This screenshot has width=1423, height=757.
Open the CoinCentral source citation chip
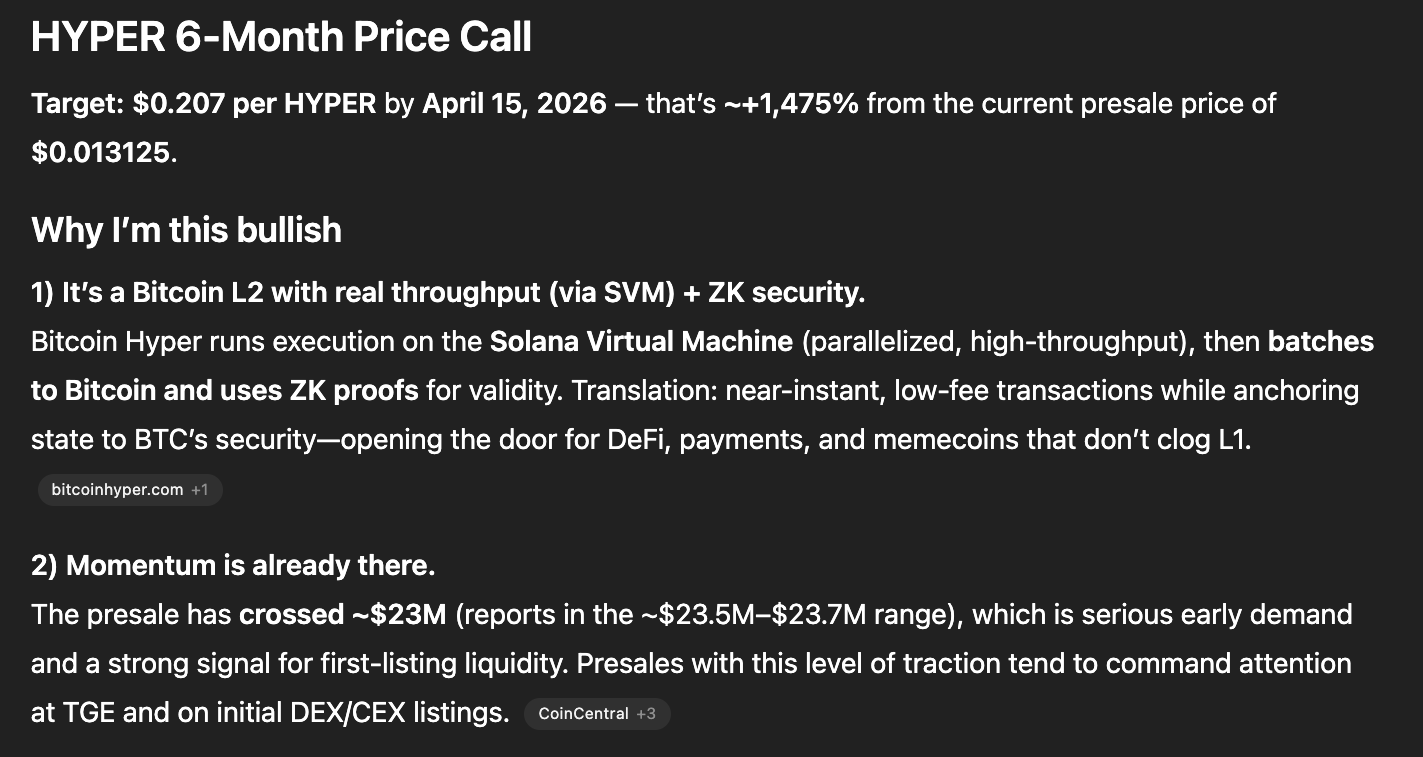click(x=583, y=714)
